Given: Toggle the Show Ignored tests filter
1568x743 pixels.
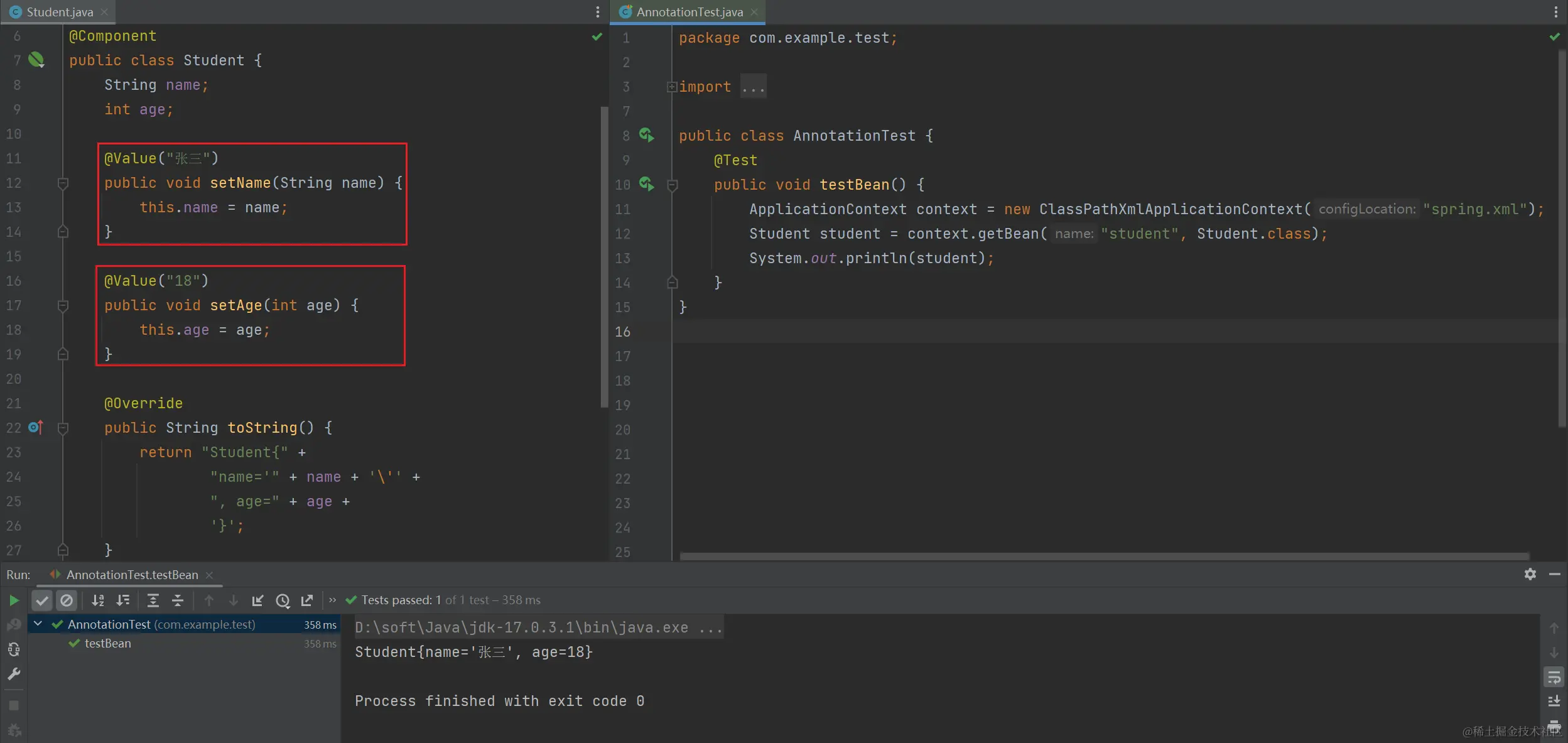Looking at the screenshot, I should [67, 600].
